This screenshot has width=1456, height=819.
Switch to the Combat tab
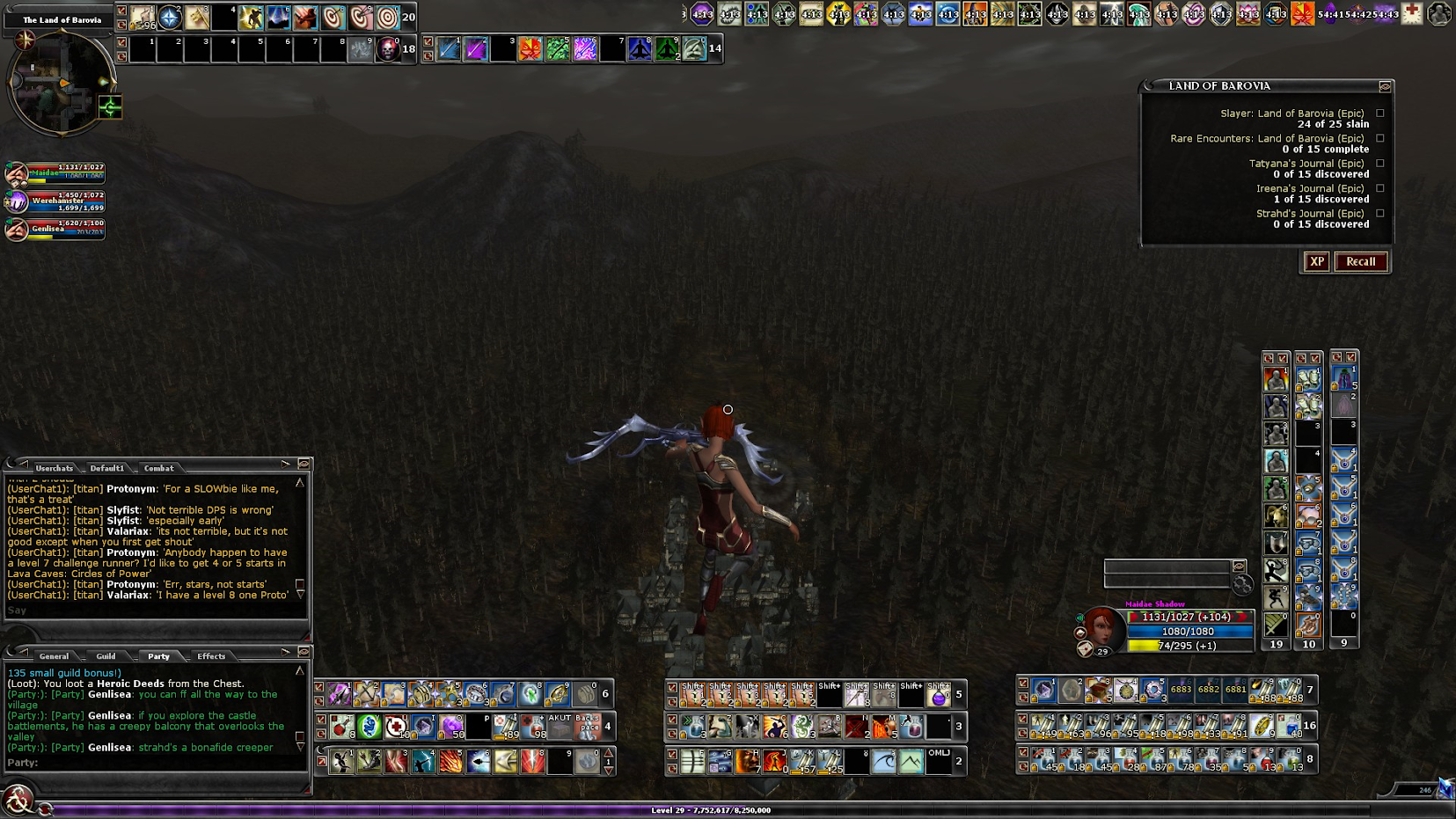click(159, 468)
